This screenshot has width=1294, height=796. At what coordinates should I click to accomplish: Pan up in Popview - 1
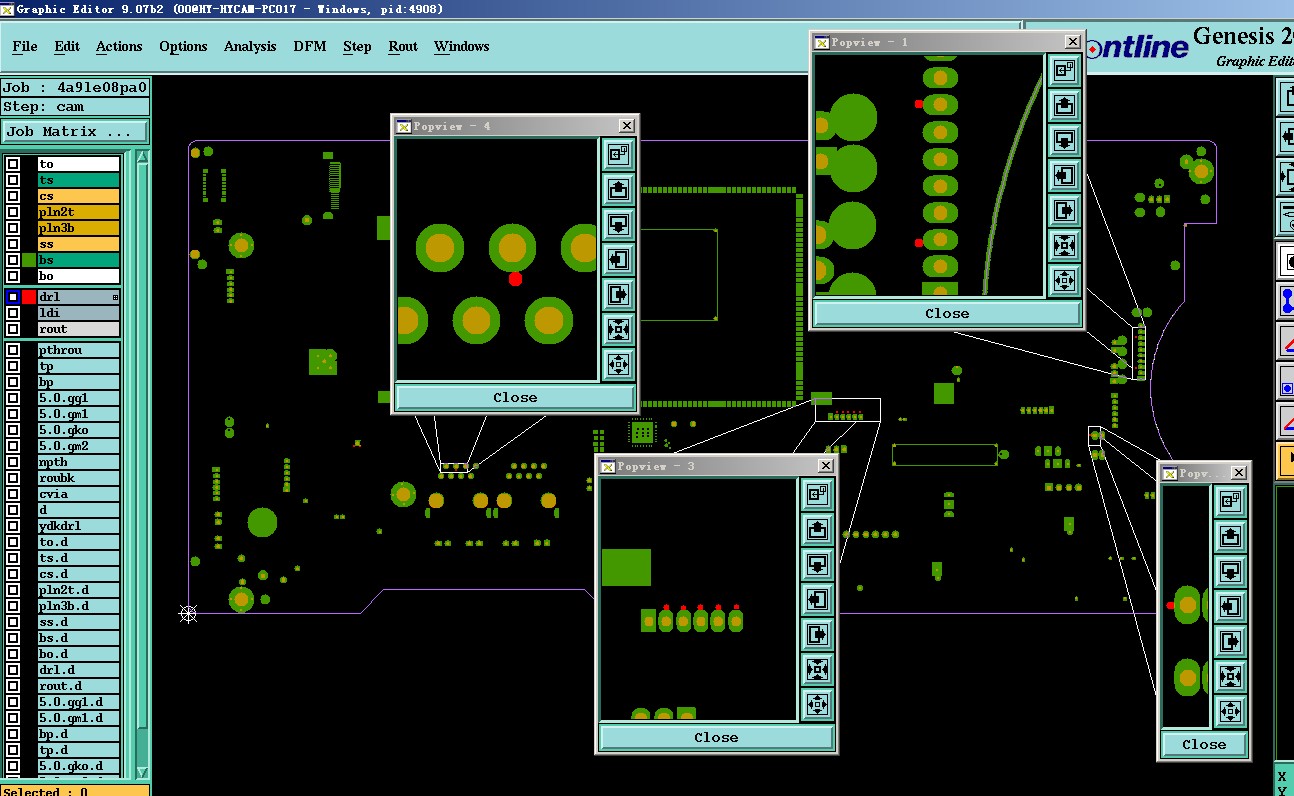pyautogui.click(x=1065, y=104)
